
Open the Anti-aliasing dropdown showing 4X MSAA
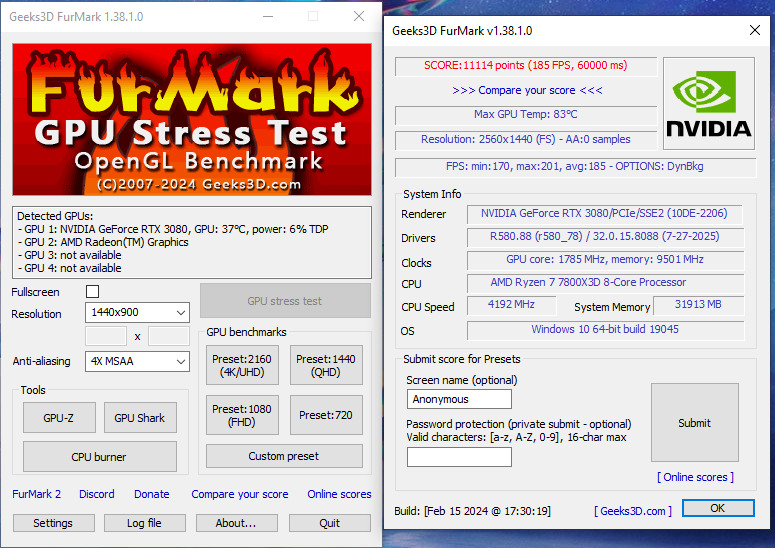(x=137, y=361)
